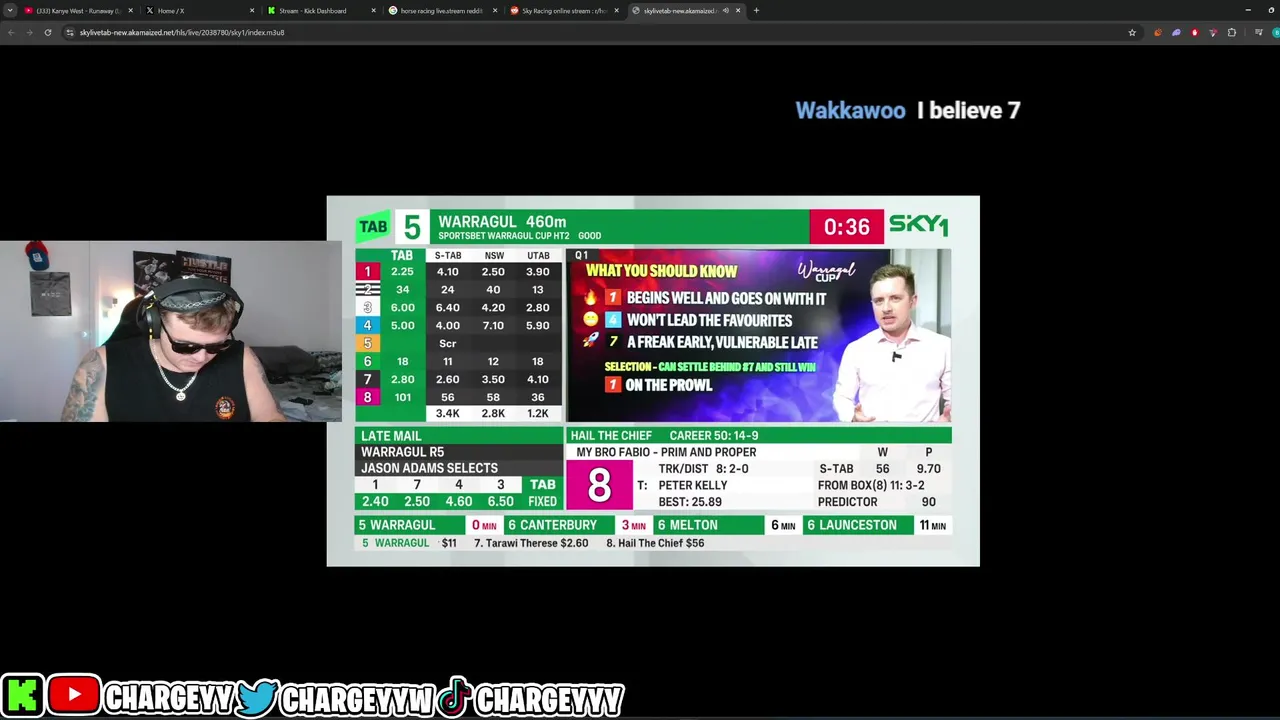Click the YouTube logo in overlay
Screen dimensions: 1280x720
(73, 695)
